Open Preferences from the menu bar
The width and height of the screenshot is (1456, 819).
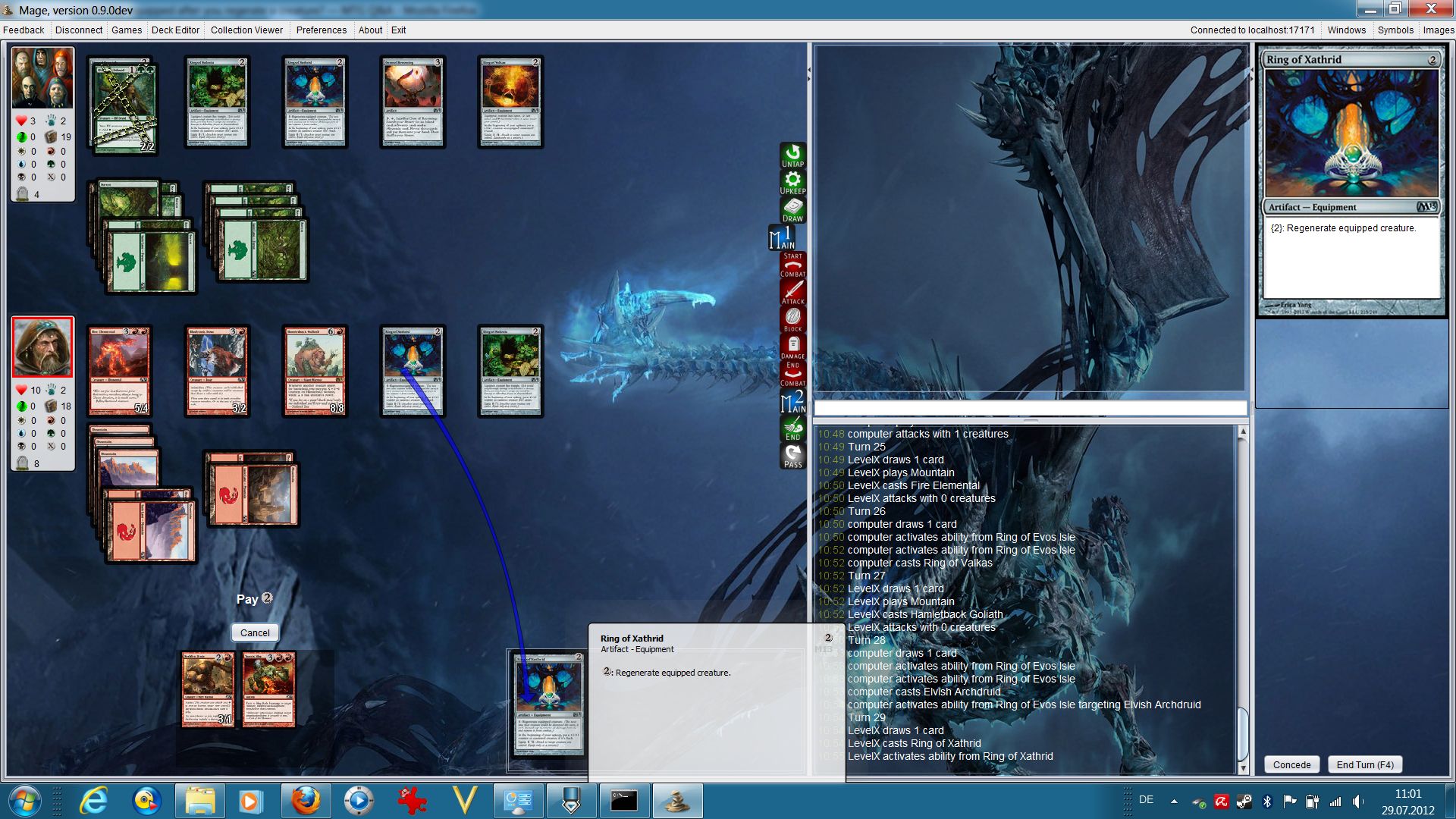(321, 30)
